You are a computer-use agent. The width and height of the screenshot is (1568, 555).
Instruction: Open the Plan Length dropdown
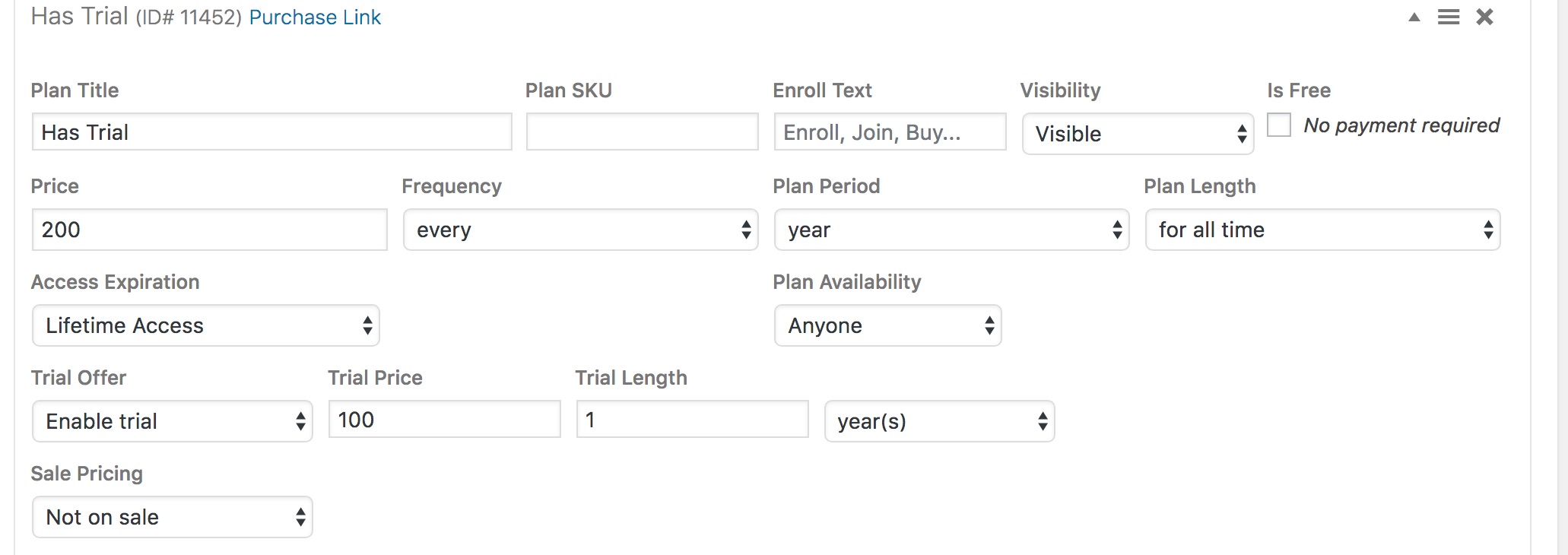(1322, 230)
